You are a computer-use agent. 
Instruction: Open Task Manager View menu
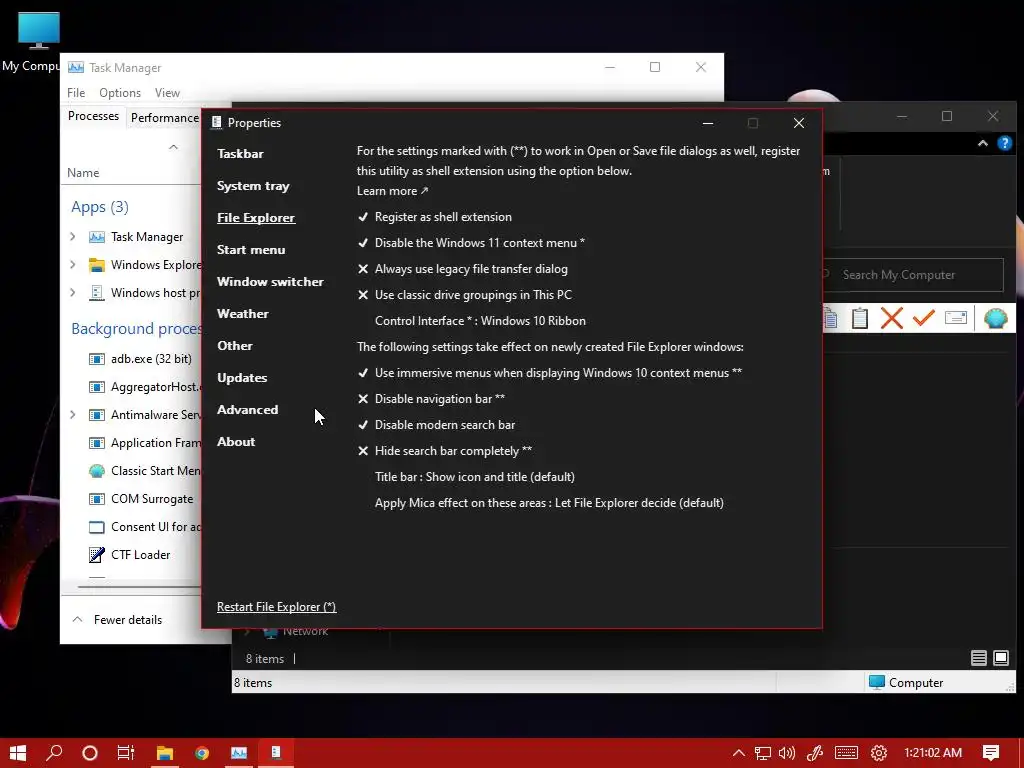point(167,93)
